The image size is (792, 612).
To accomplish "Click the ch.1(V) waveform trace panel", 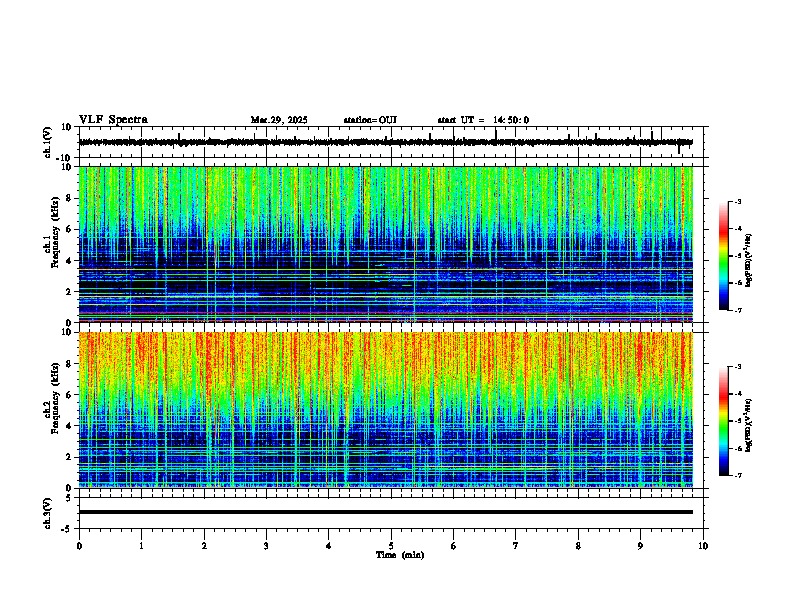I will [x=391, y=142].
